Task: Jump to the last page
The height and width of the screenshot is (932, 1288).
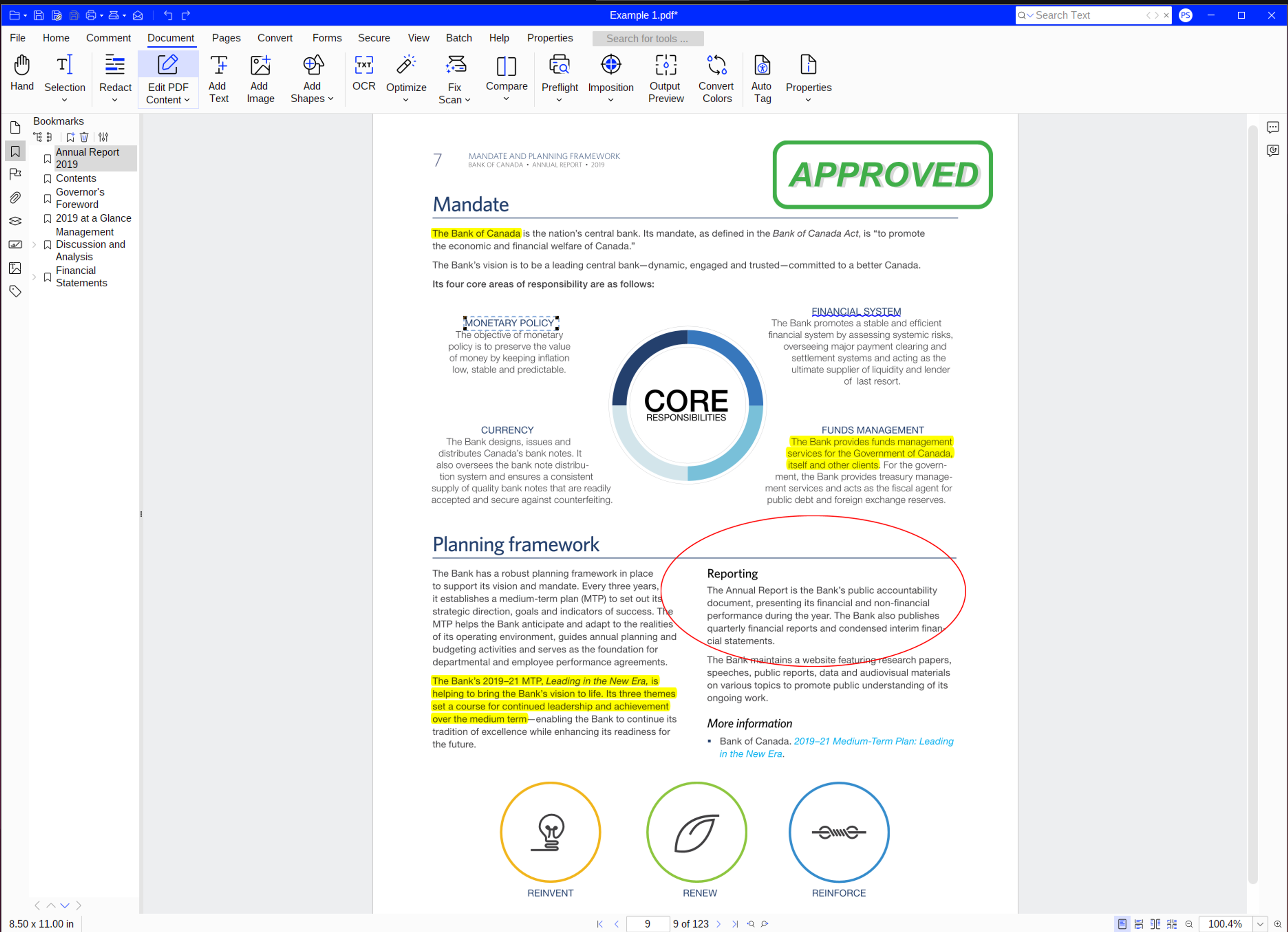Action: [735, 924]
